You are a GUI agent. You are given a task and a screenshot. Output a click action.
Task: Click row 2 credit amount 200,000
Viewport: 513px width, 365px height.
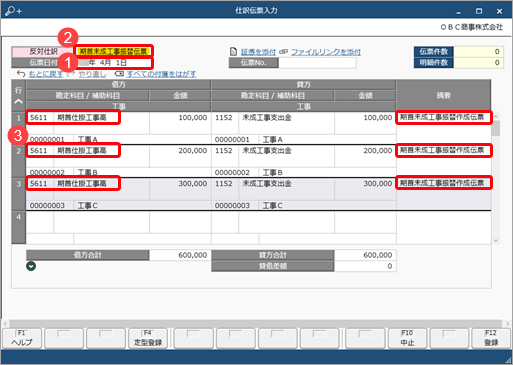click(x=365, y=150)
